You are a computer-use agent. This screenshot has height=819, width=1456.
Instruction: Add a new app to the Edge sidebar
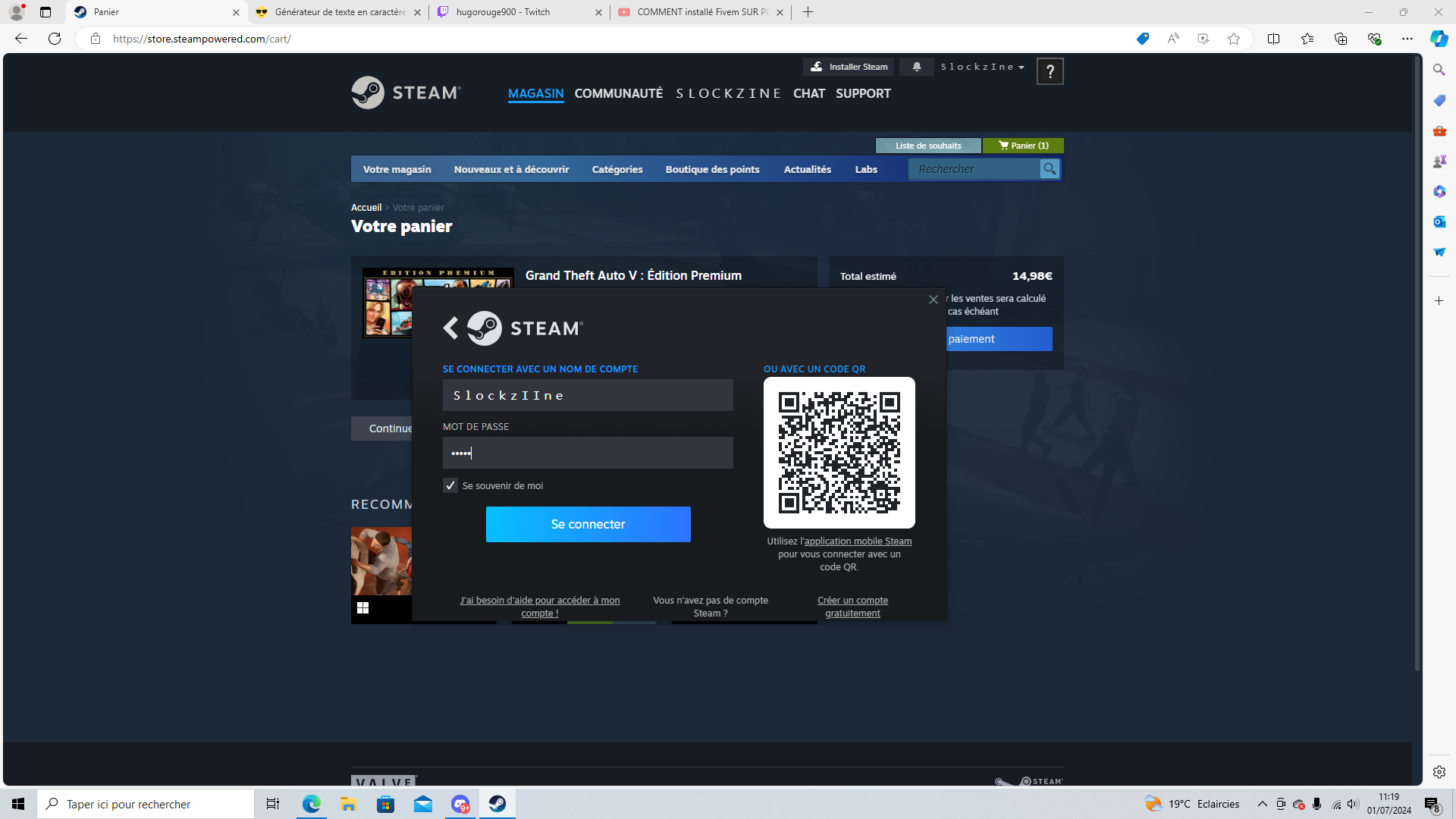[1439, 301]
